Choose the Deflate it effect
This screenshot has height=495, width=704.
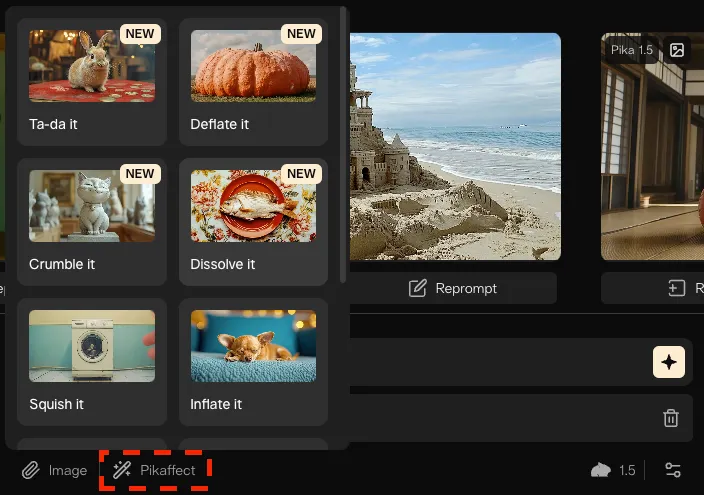[x=253, y=82]
